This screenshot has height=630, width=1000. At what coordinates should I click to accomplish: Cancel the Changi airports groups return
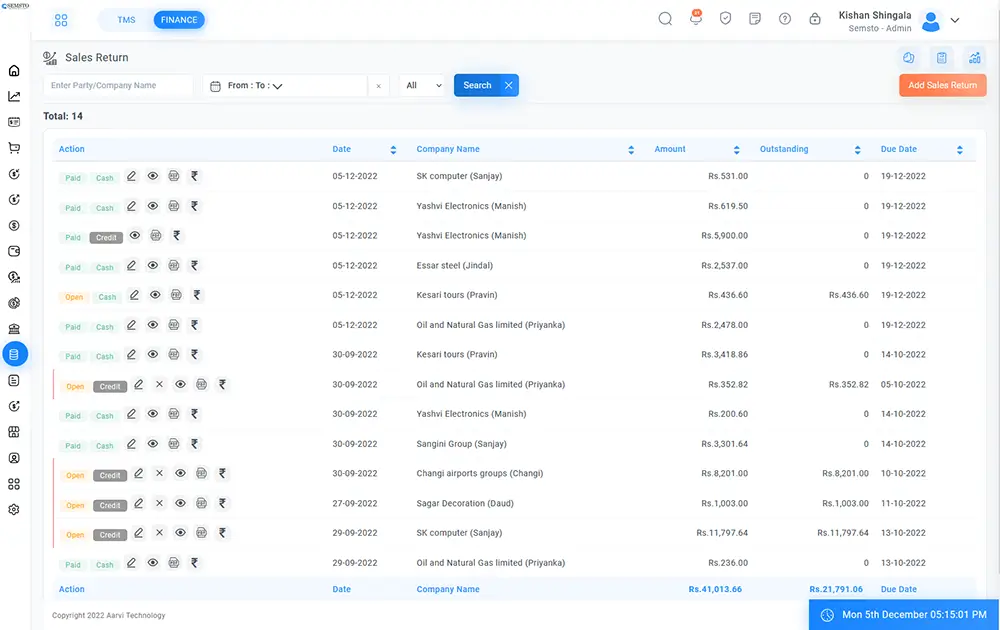tap(159, 473)
